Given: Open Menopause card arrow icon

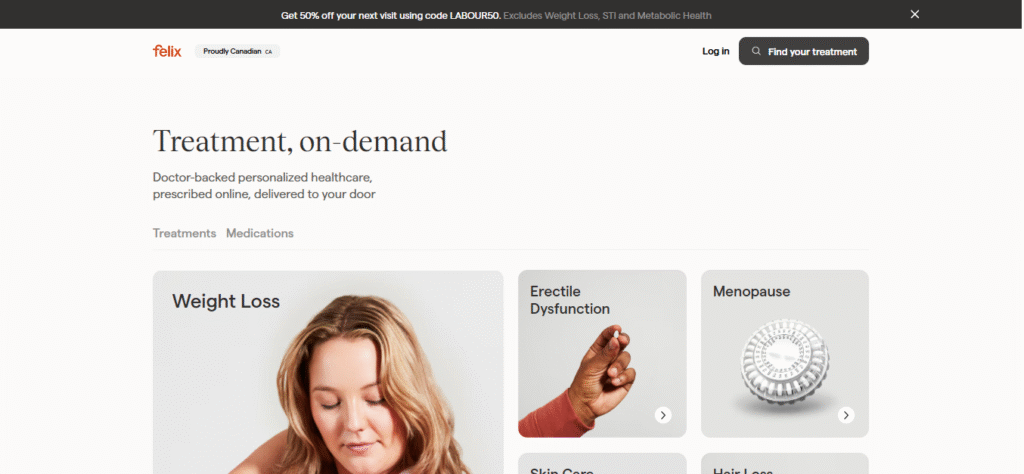Looking at the screenshot, I should click(846, 415).
